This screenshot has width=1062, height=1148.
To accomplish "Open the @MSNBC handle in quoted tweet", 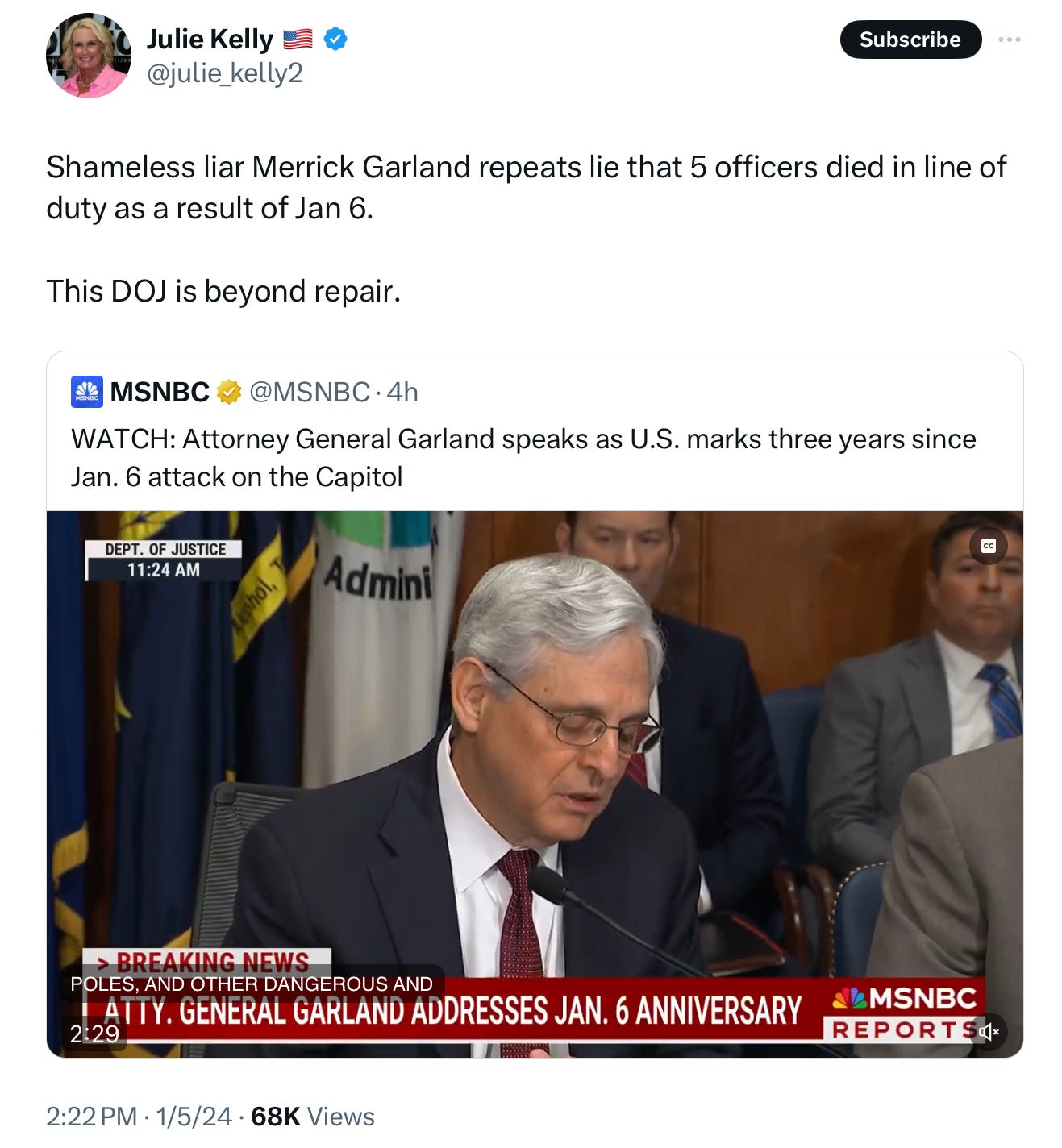I will pos(310,392).
